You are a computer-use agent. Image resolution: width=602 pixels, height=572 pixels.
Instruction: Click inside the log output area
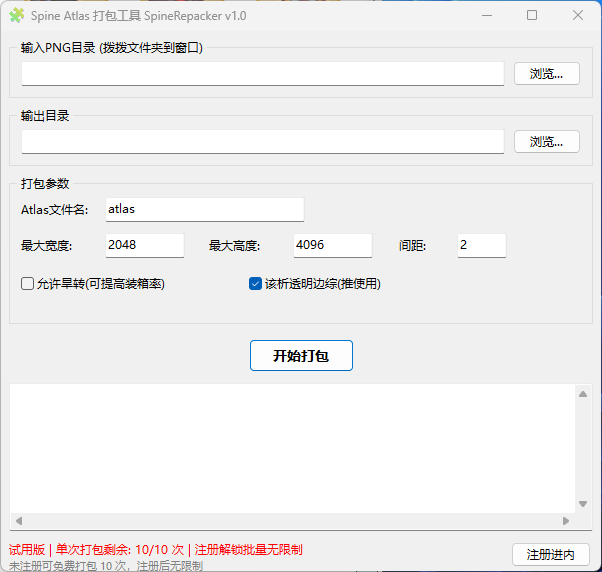tap(293, 448)
